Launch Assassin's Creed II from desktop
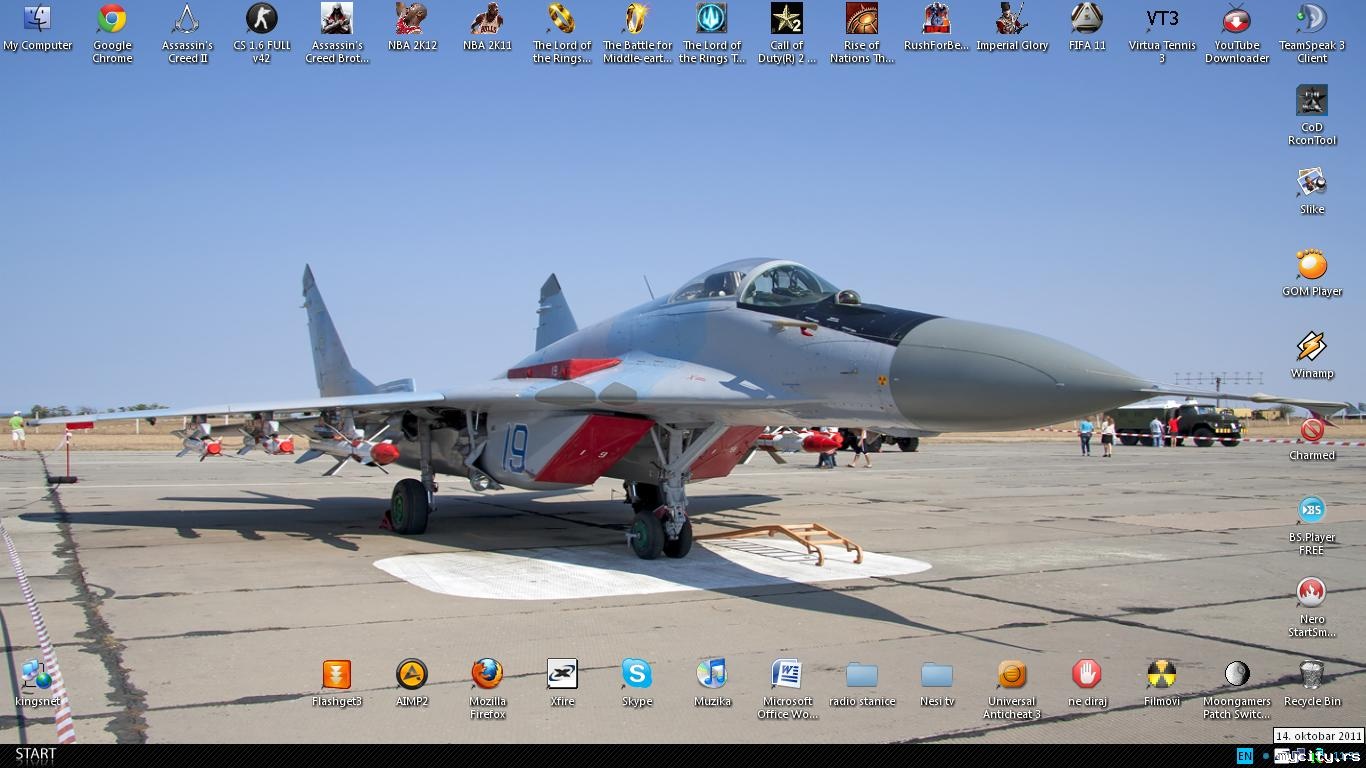Viewport: 1366px width, 768px height. tap(187, 19)
